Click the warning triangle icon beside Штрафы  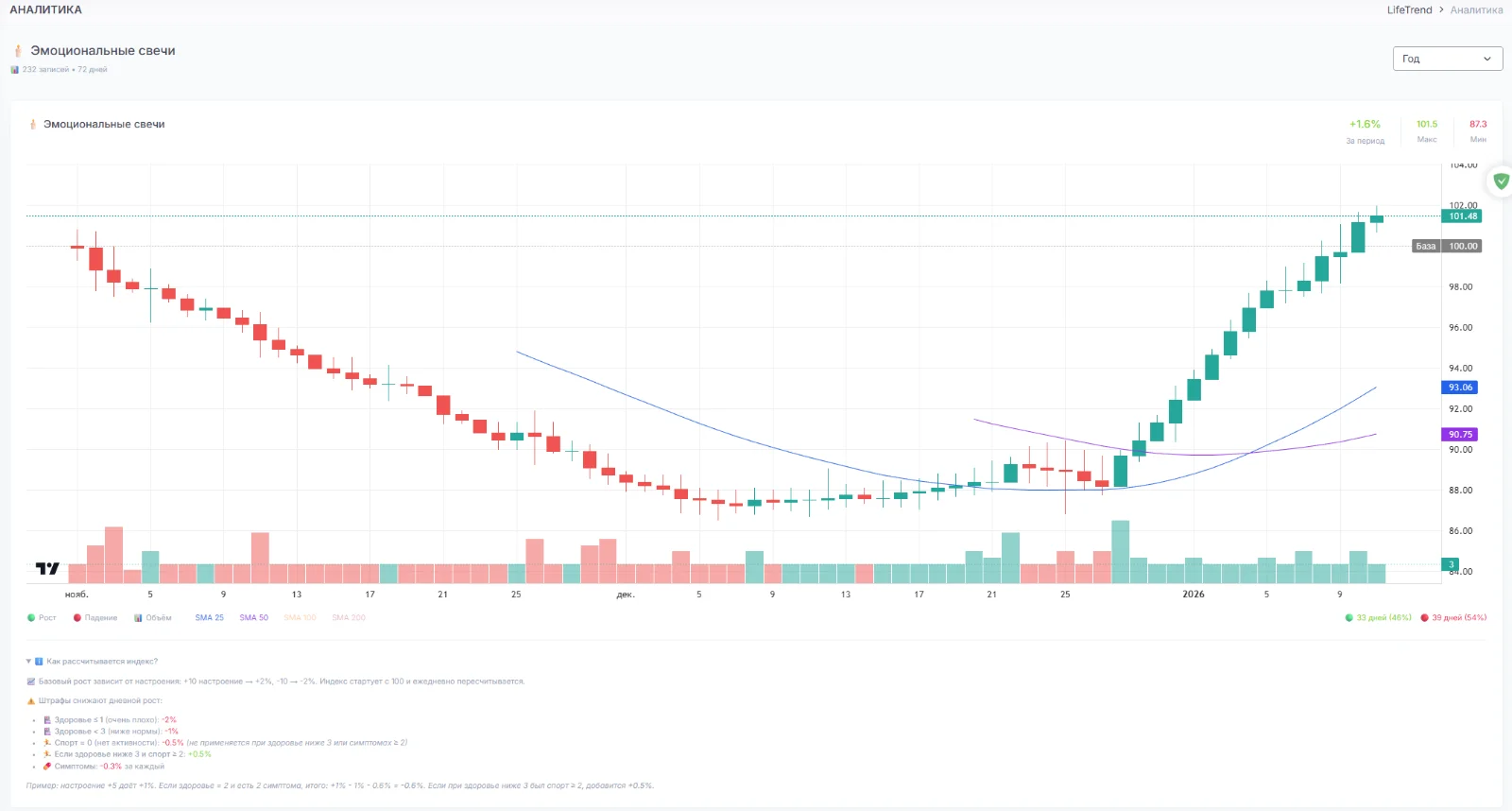click(x=31, y=701)
